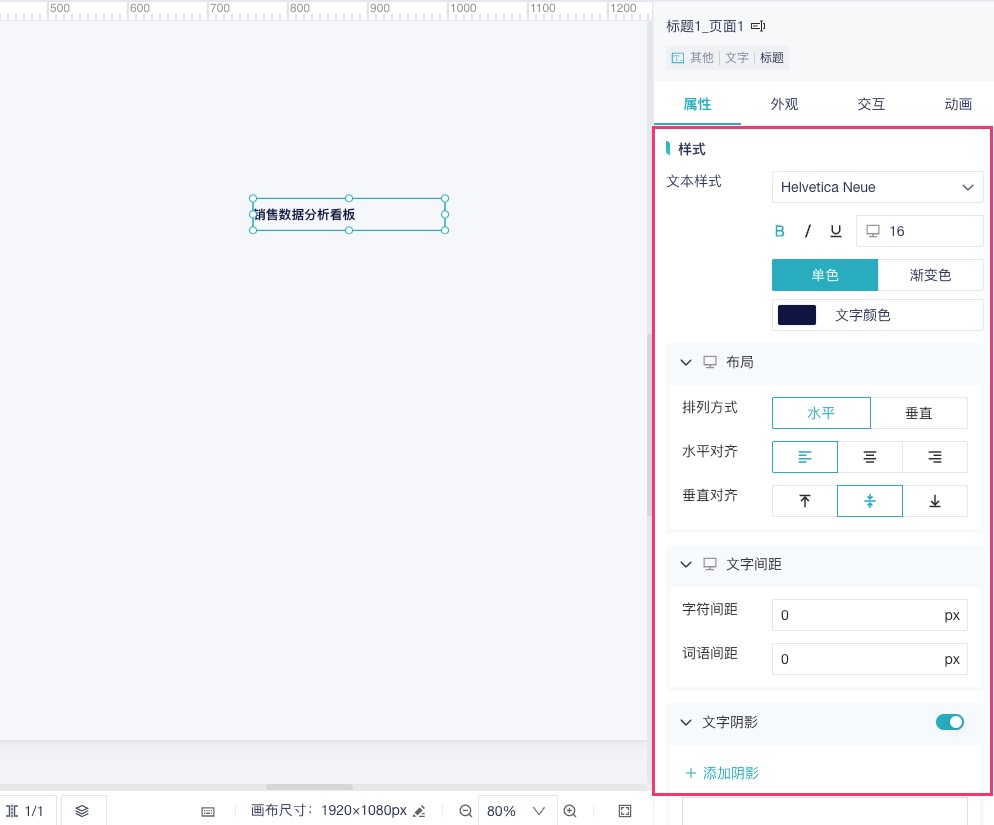The image size is (994, 825).
Task: Align text vertically to the middle
Action: [870, 501]
